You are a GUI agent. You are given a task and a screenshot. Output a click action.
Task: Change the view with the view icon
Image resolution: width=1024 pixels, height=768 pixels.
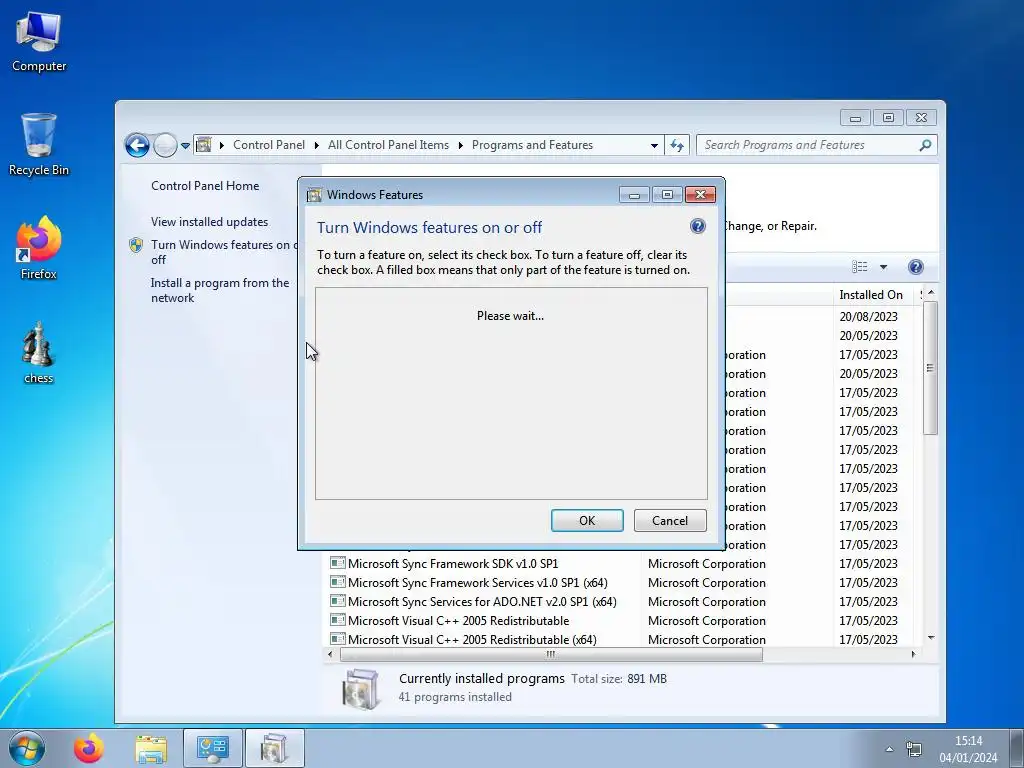pos(859,266)
